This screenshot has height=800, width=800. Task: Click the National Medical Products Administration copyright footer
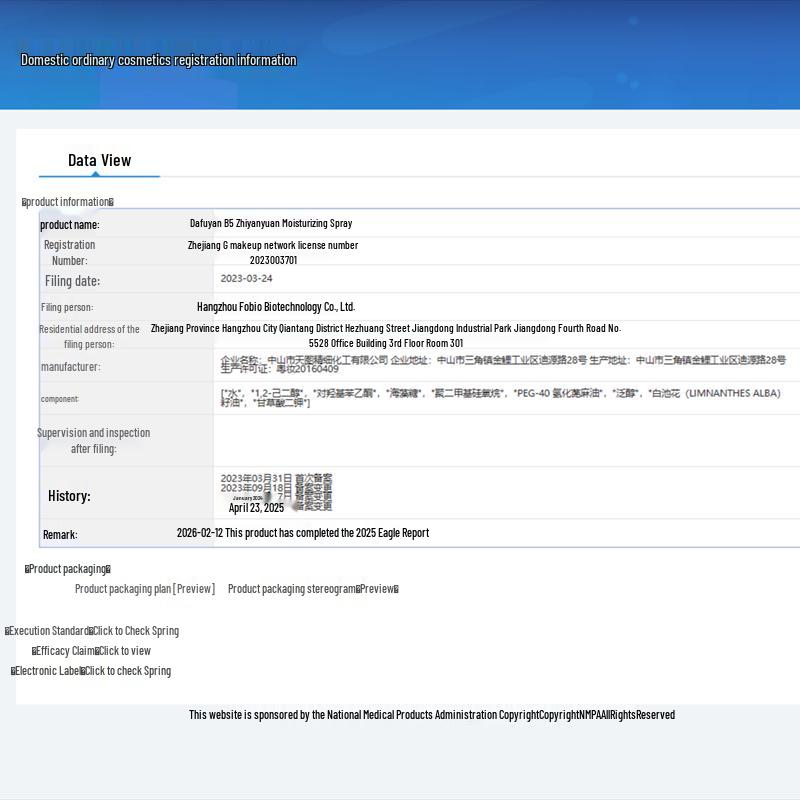432,715
